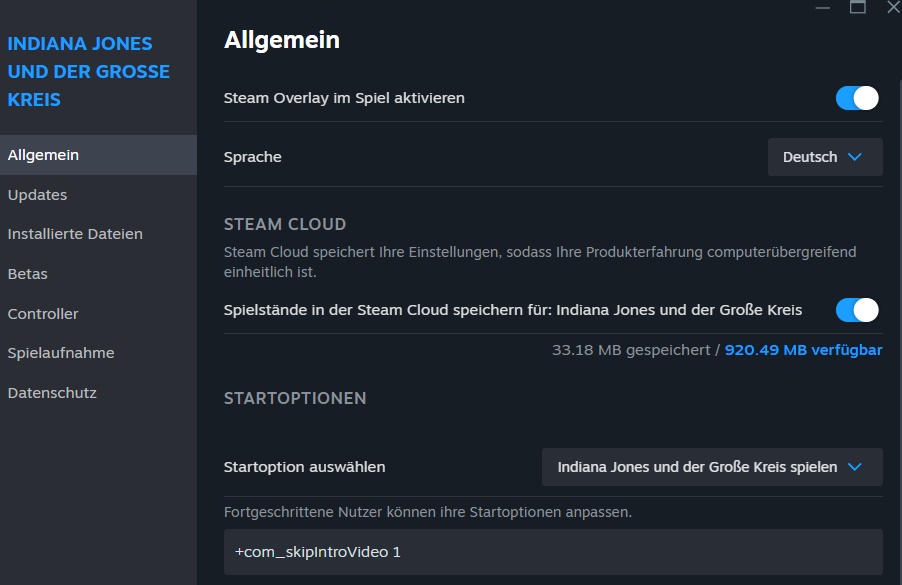Minimize the properties window

823,7
